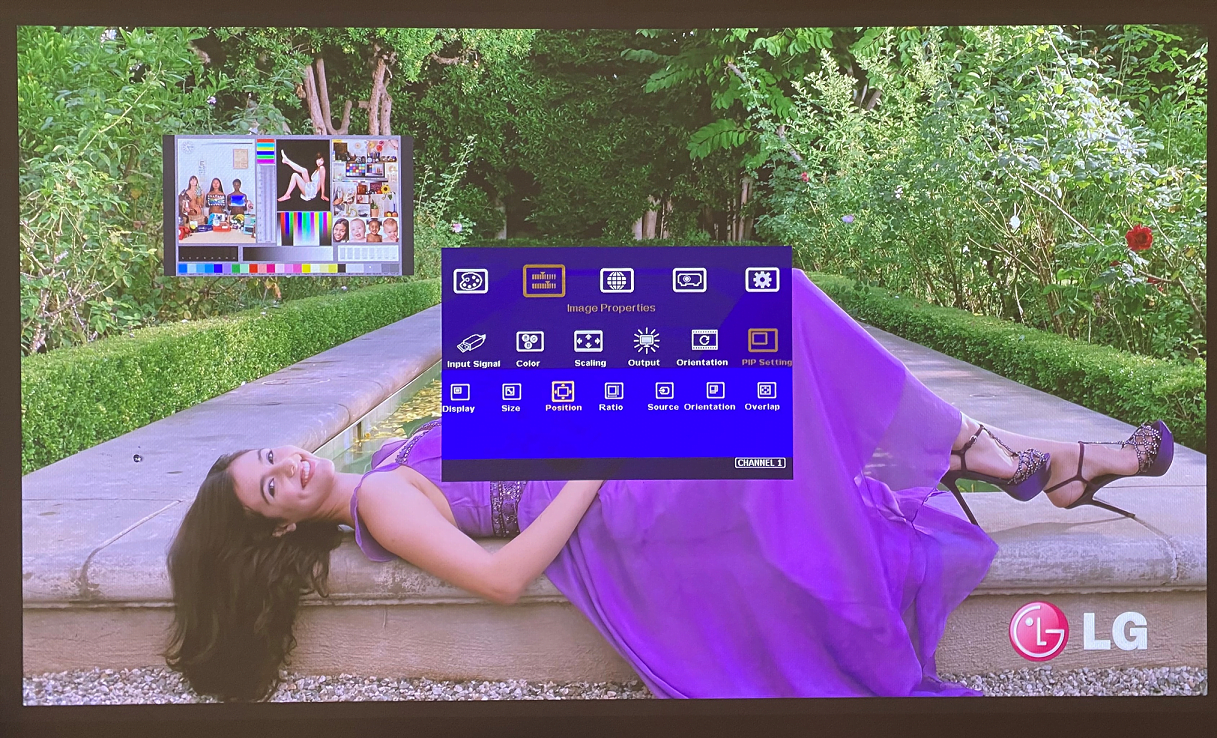Click the CHANNEL 1 indicator
The height and width of the screenshot is (738, 1217).
[760, 463]
